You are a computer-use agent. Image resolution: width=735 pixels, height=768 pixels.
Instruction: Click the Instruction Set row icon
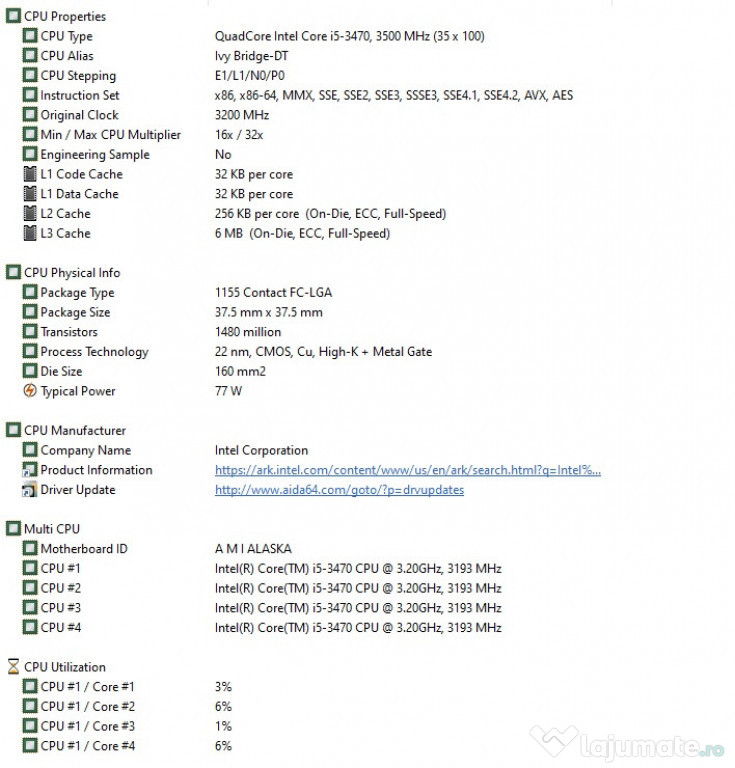pos(30,95)
